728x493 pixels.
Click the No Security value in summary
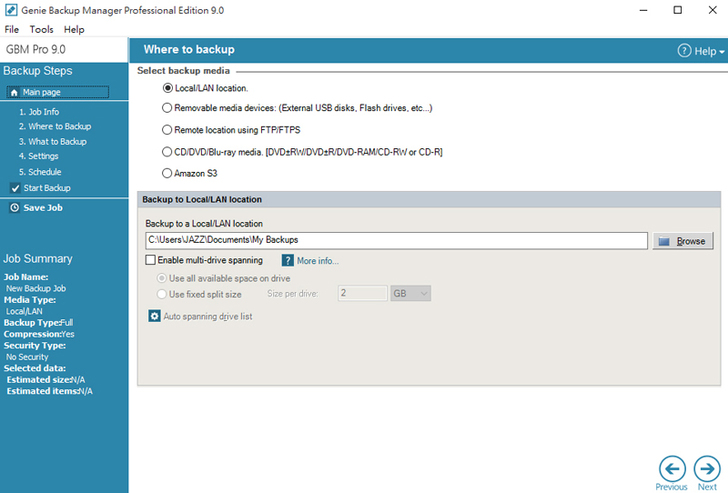point(27,357)
